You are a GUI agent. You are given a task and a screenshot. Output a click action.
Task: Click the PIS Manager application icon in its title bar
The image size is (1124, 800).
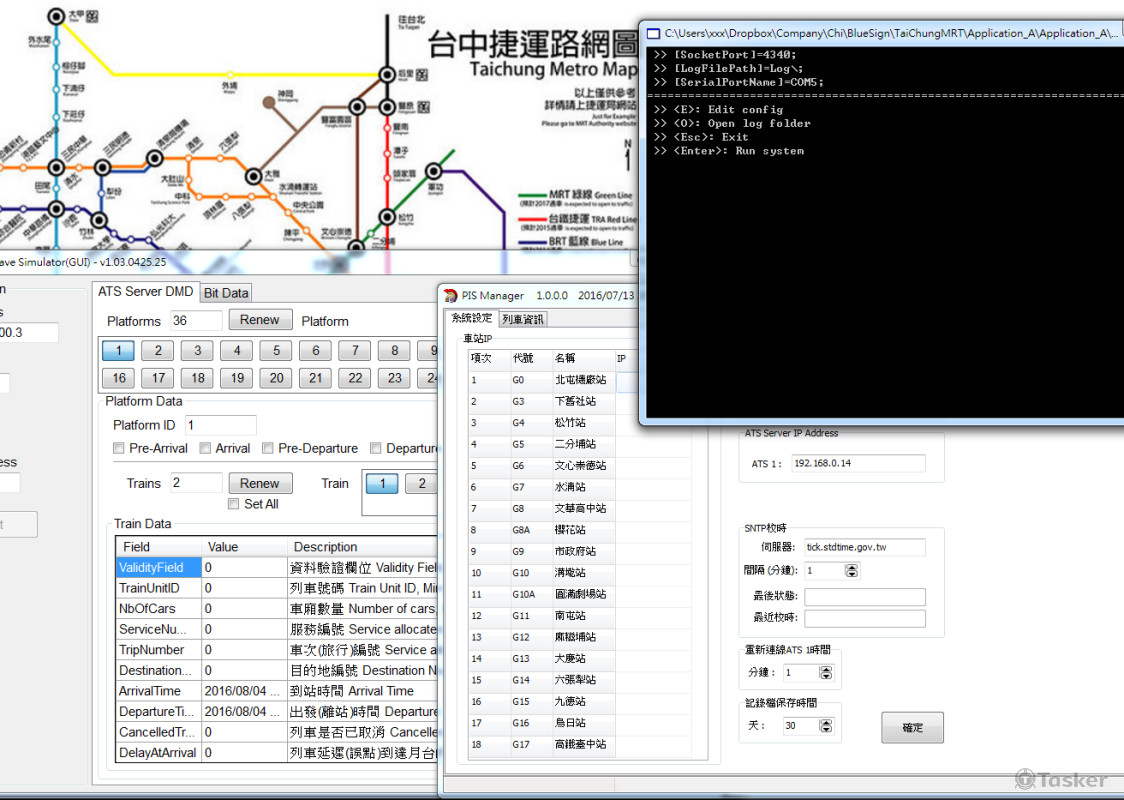[452, 295]
